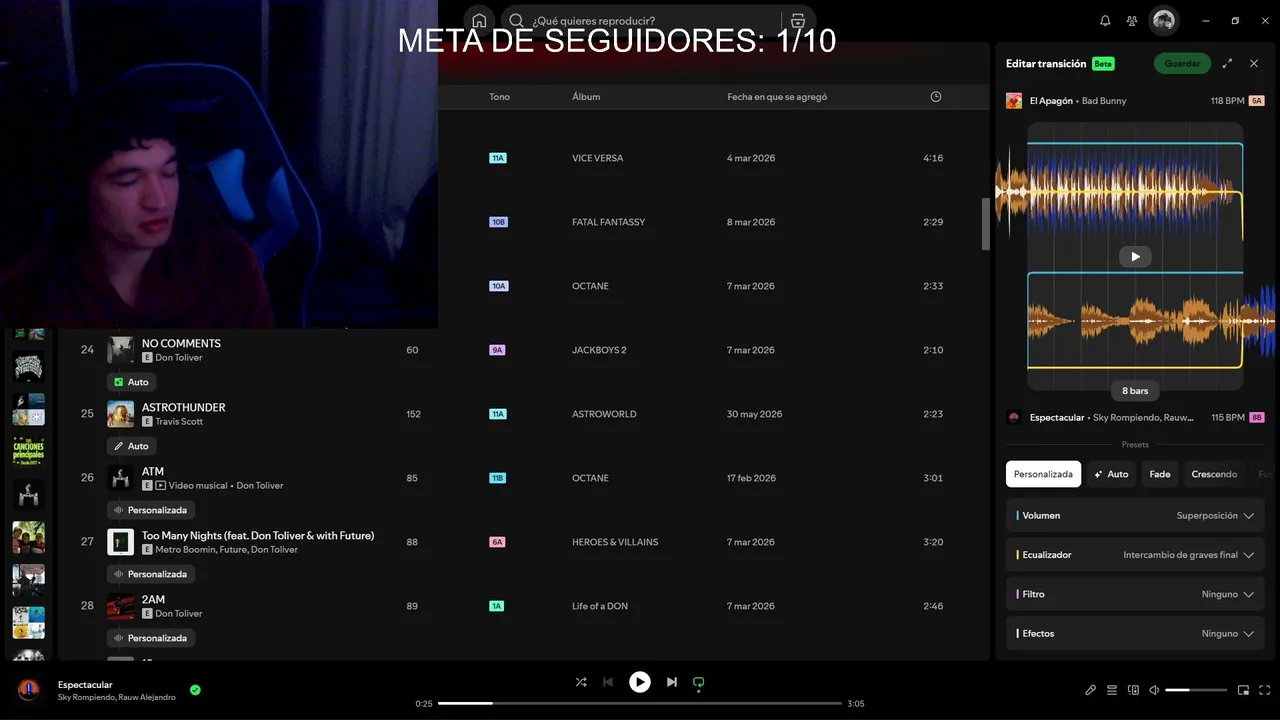Sort by Fecha en que se agregó
This screenshot has height=720, width=1280.
click(777, 97)
